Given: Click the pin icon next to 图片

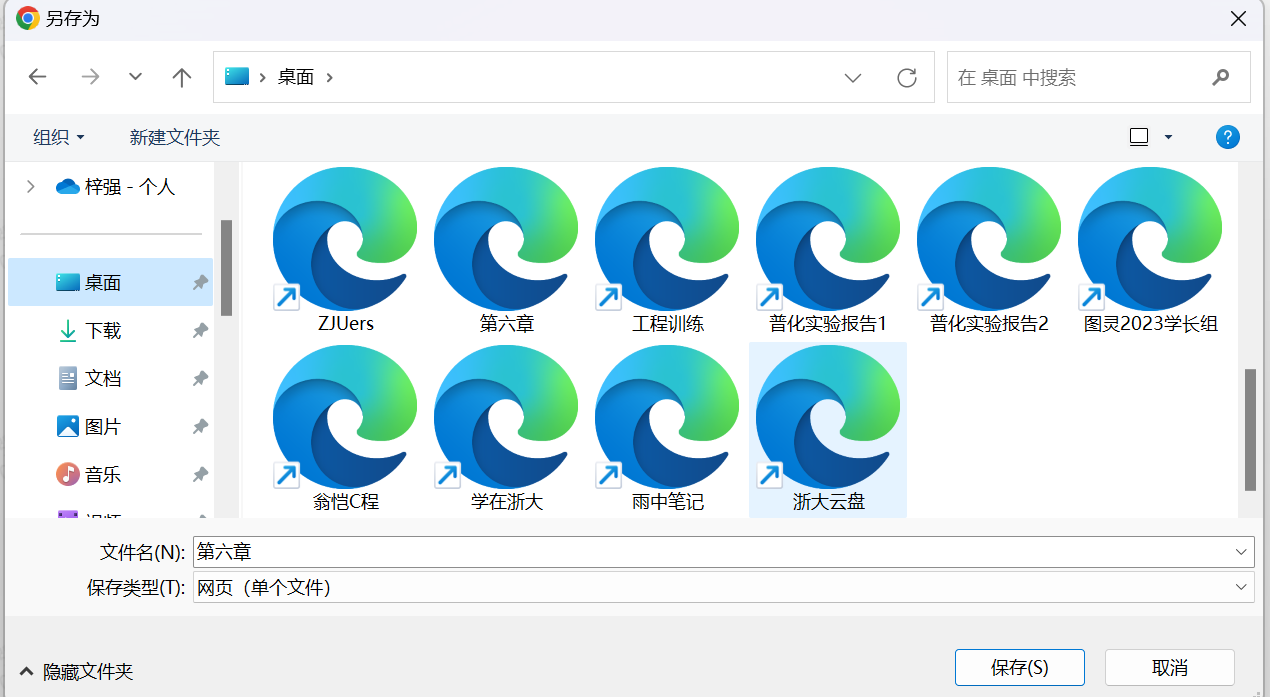Looking at the screenshot, I should (200, 426).
